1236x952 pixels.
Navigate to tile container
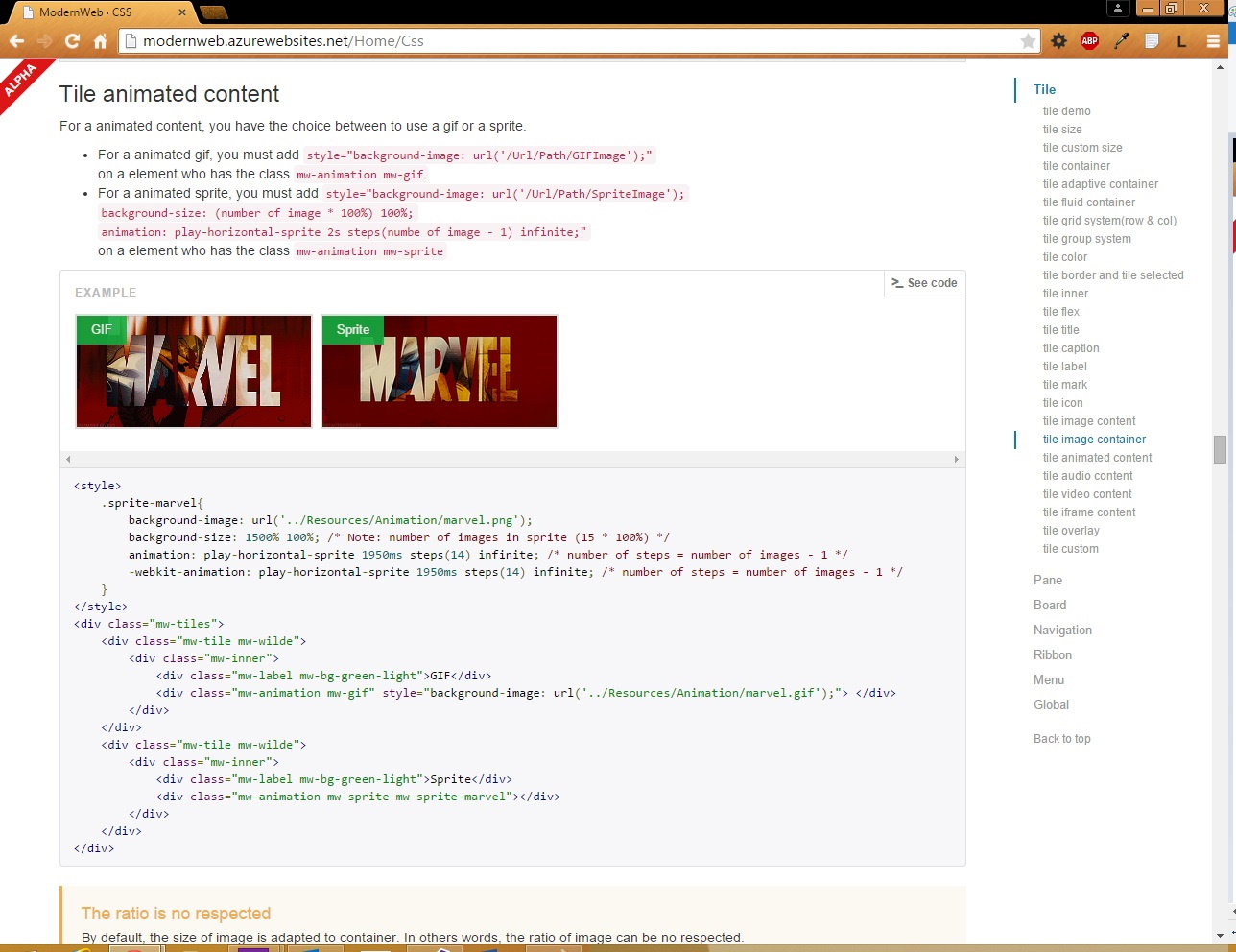1077,166
